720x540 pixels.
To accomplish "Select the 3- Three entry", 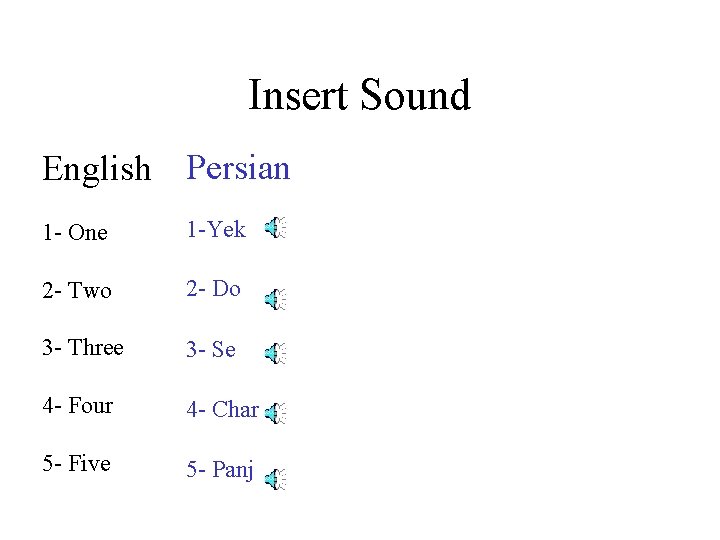I will (x=83, y=348).
